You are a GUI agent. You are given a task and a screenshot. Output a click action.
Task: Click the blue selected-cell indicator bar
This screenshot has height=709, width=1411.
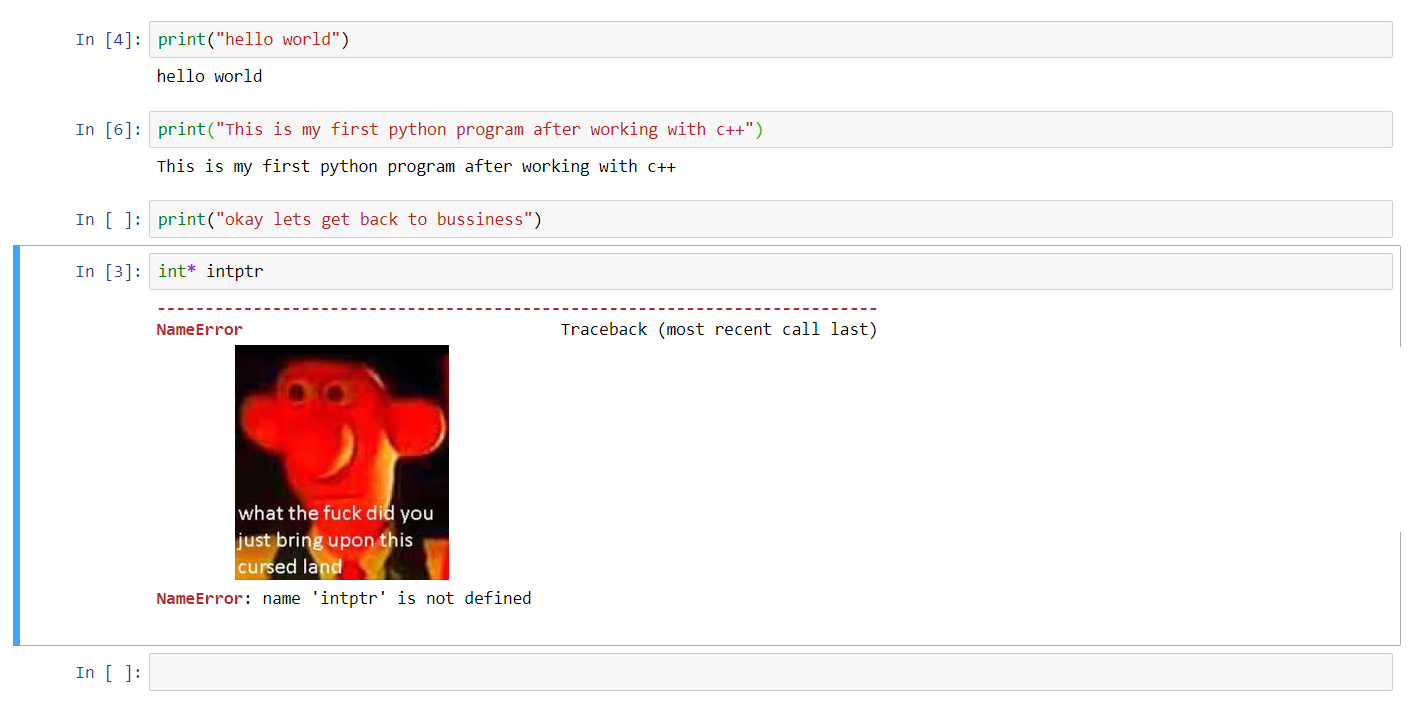(16, 445)
